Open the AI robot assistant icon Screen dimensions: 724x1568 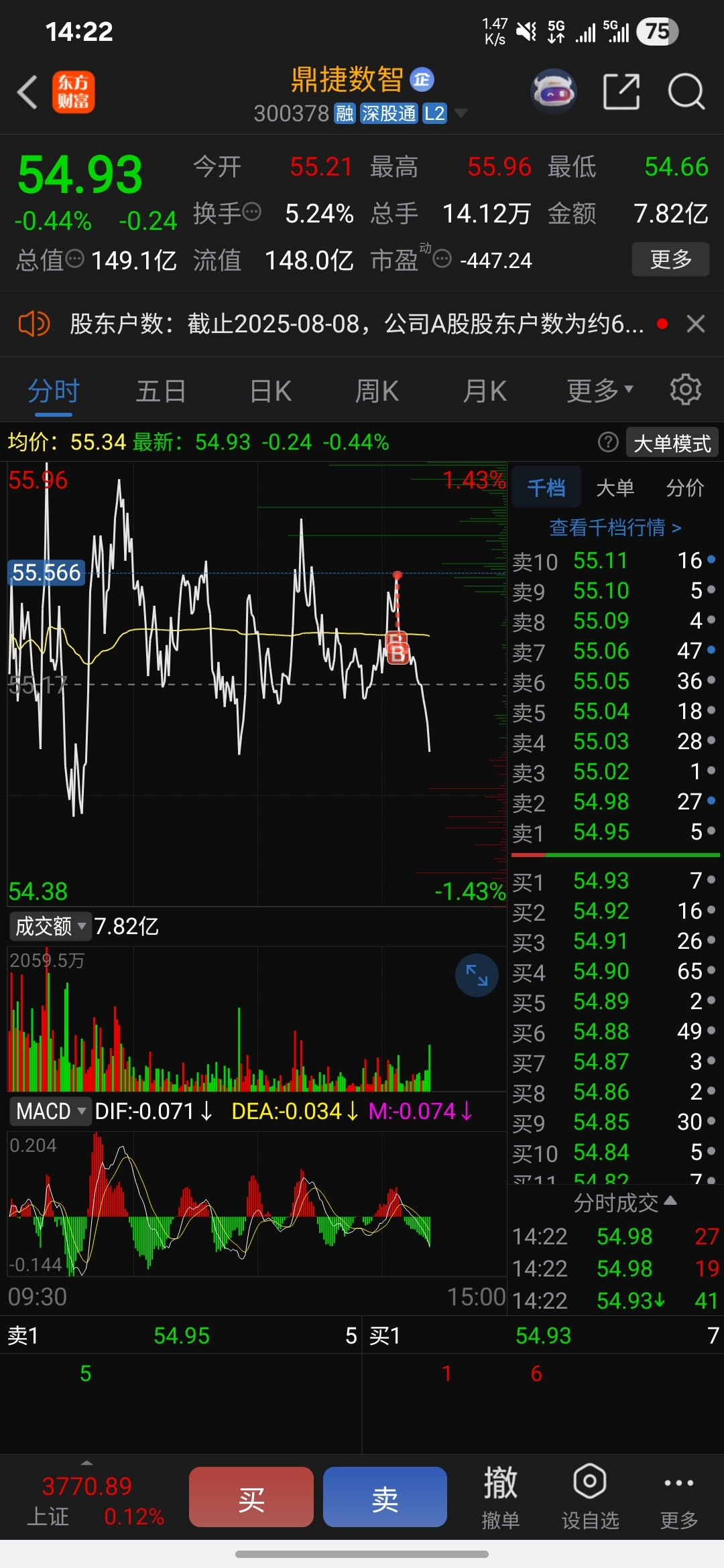554,91
